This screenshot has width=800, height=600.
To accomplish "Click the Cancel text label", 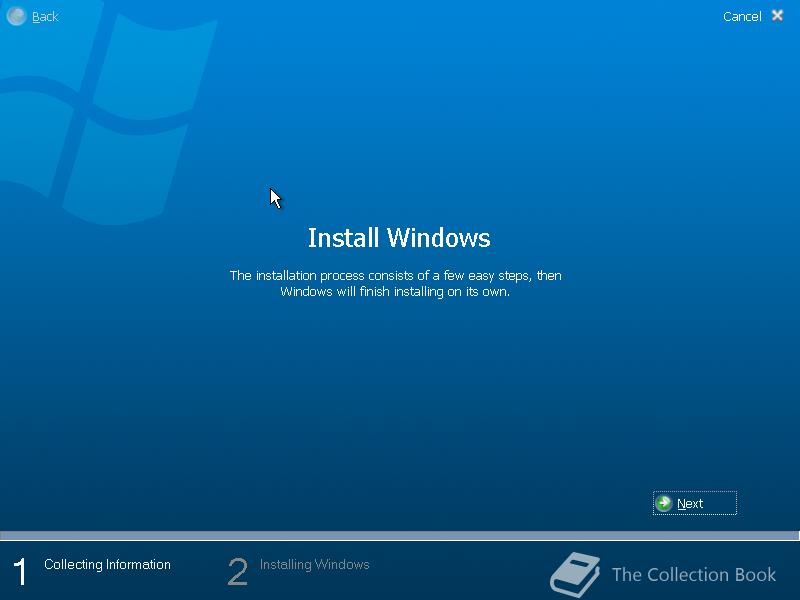I will 742,17.
